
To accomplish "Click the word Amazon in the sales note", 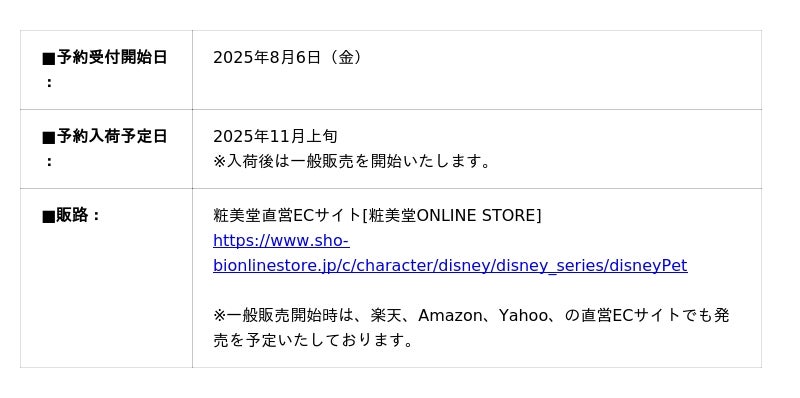I will coord(450,315).
